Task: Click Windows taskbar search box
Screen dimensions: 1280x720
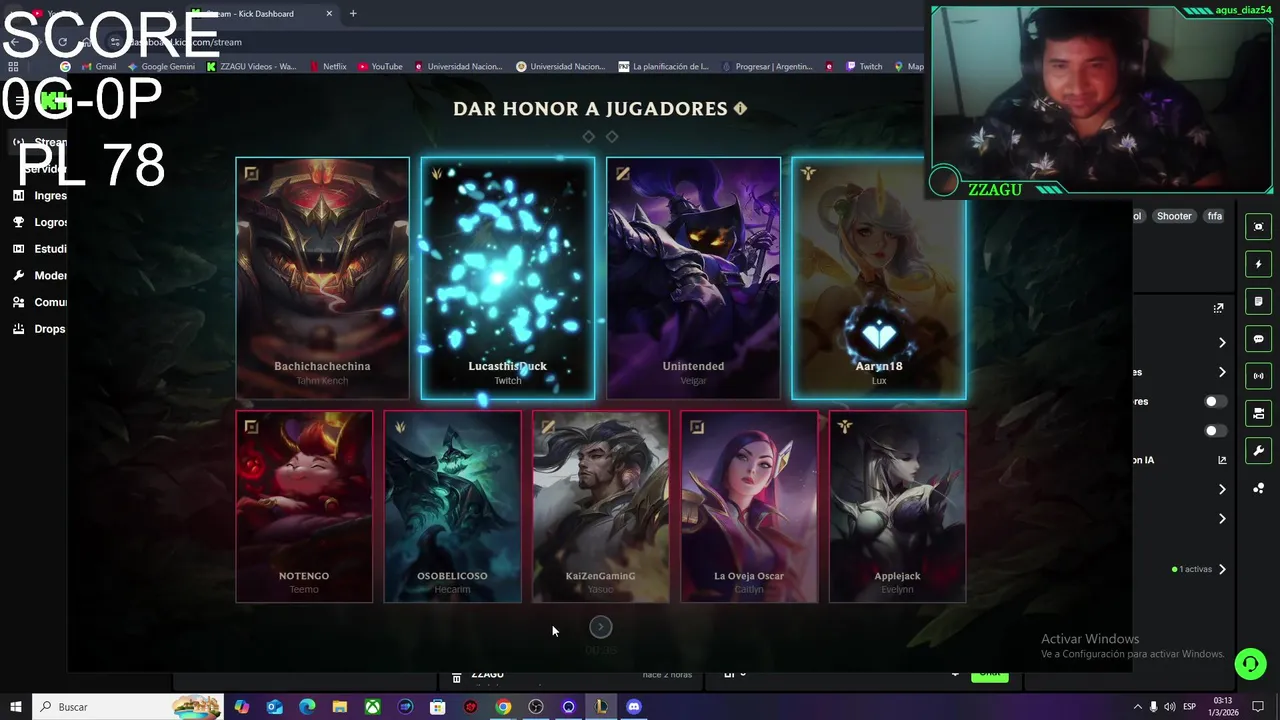Action: pyautogui.click(x=128, y=707)
